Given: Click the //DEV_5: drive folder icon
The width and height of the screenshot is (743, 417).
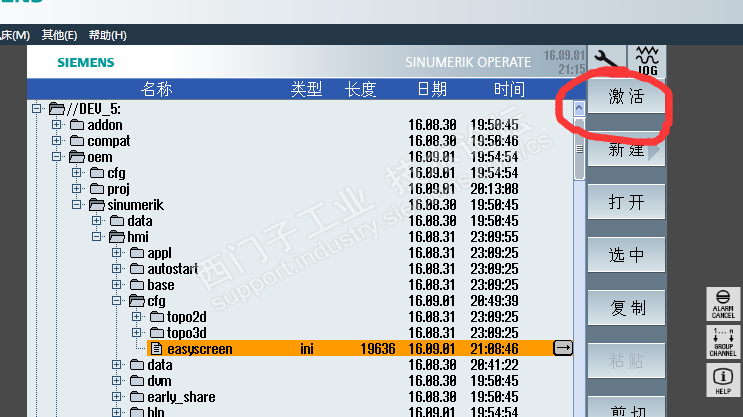Looking at the screenshot, I should point(56,109).
